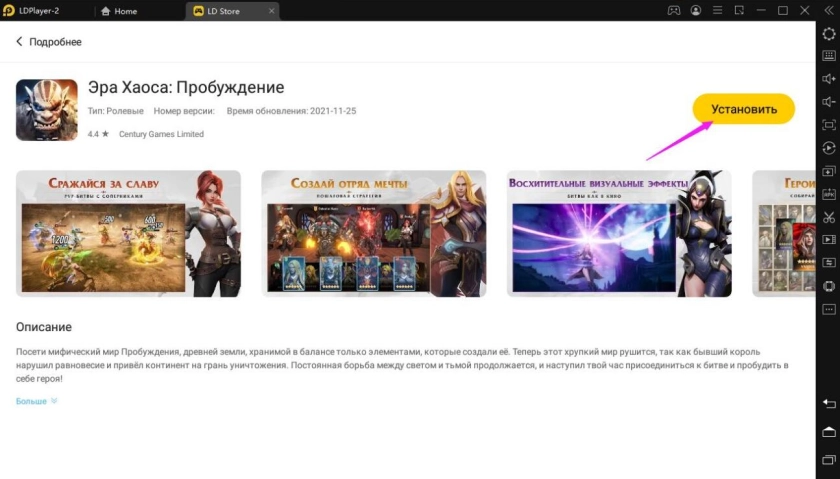840x479 pixels.
Task: Click the Тип: Ролевые genre label
Action: click(116, 111)
